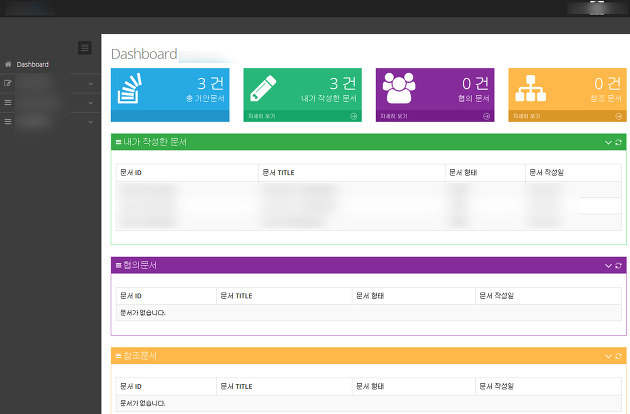Image resolution: width=630 pixels, height=414 pixels.
Task: Click the edit pencil icon in sidebar
Action: click(8, 83)
